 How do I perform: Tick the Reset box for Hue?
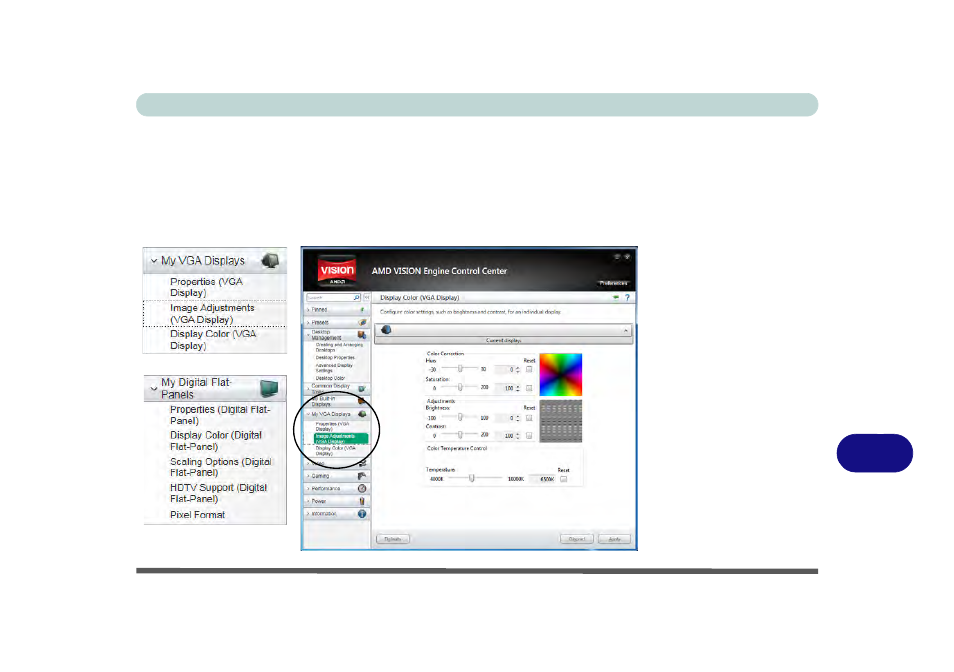click(x=529, y=369)
